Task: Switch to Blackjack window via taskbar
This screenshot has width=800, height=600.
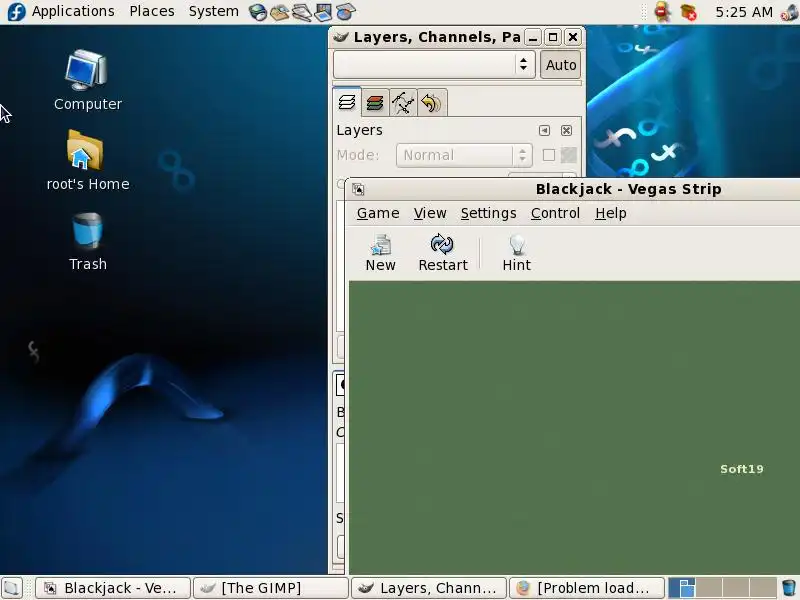Action: (x=113, y=588)
